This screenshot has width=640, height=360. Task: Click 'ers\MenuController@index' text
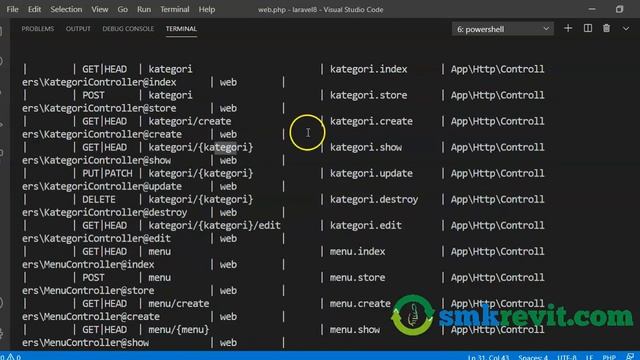point(88,264)
